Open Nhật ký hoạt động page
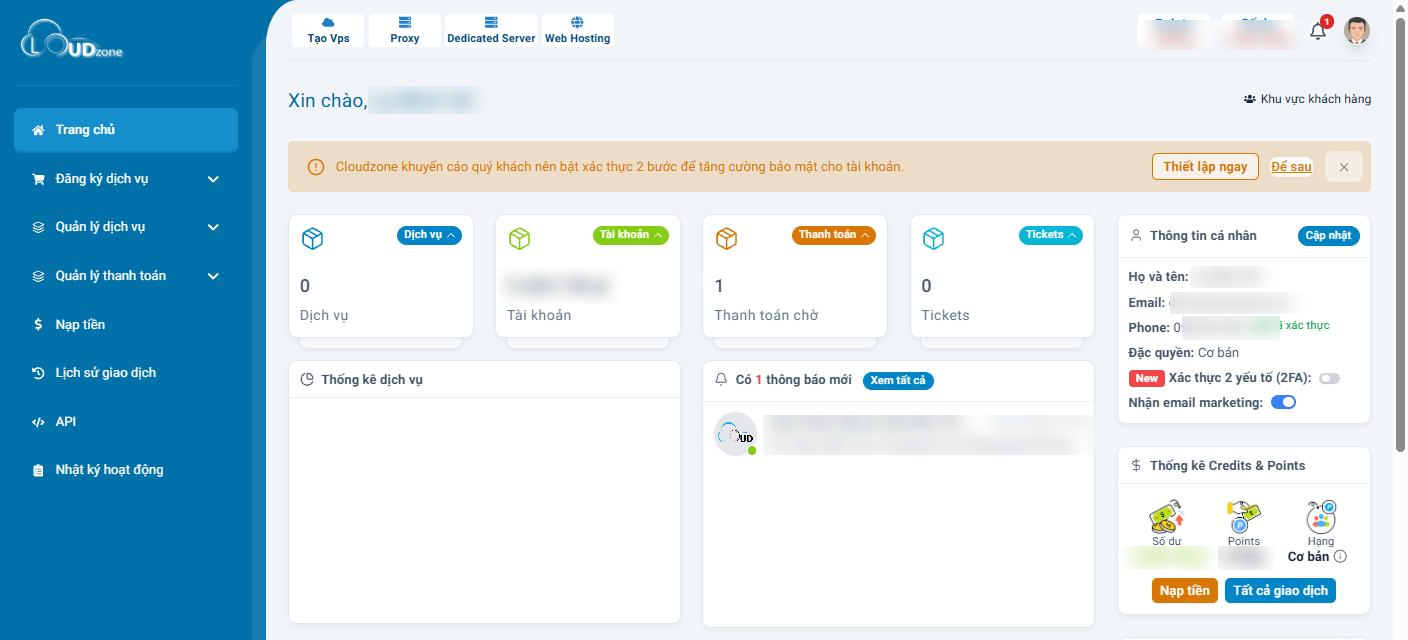The height and width of the screenshot is (640, 1408). pyautogui.click(x=126, y=470)
